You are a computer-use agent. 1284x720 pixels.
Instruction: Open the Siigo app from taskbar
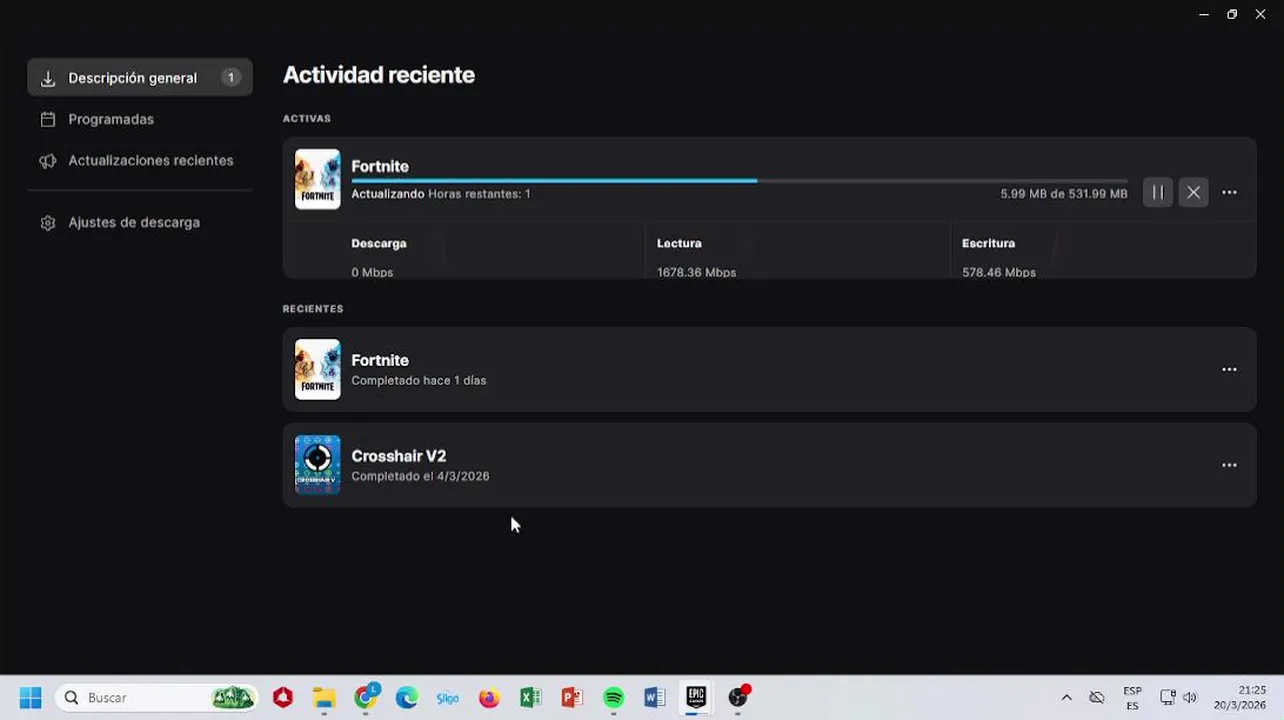tap(448, 697)
